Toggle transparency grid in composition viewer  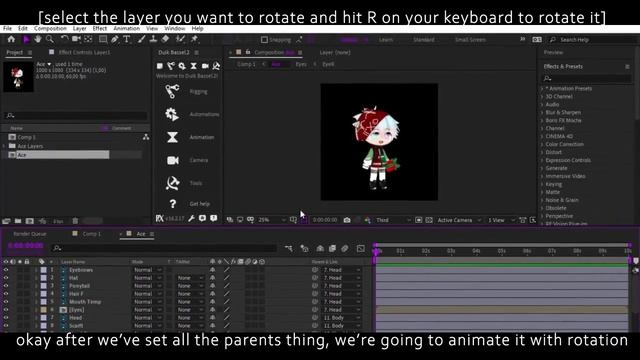[429, 220]
